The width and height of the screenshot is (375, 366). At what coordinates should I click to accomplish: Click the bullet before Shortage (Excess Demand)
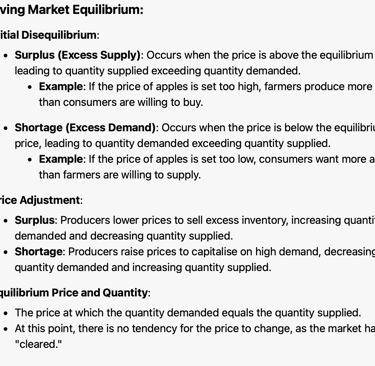[x=6, y=128]
